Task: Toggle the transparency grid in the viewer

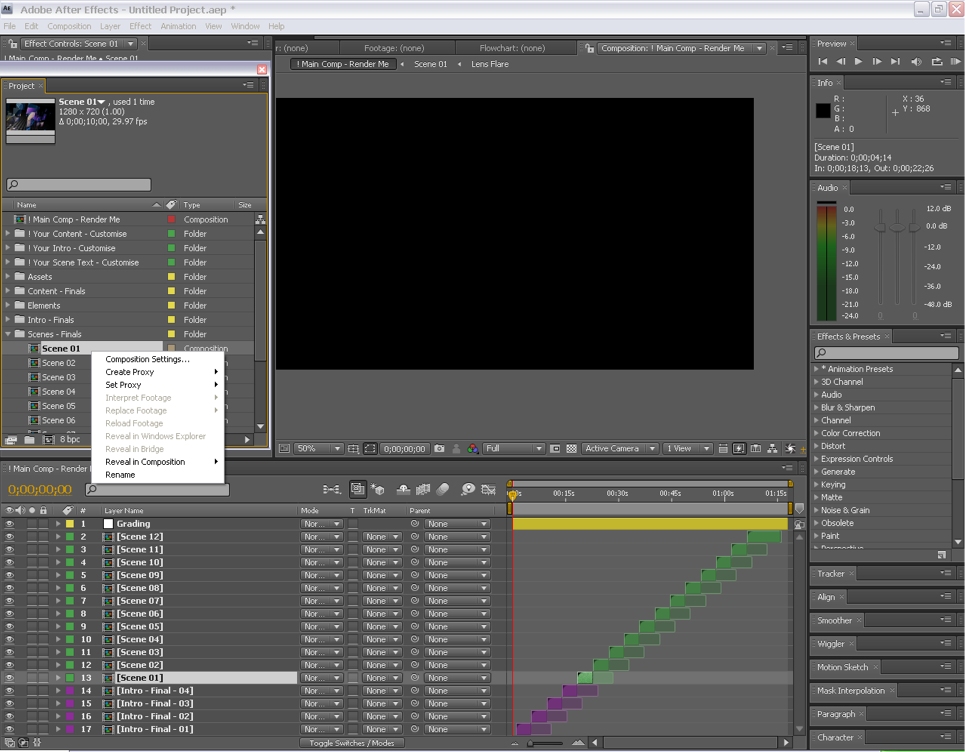Action: point(572,449)
